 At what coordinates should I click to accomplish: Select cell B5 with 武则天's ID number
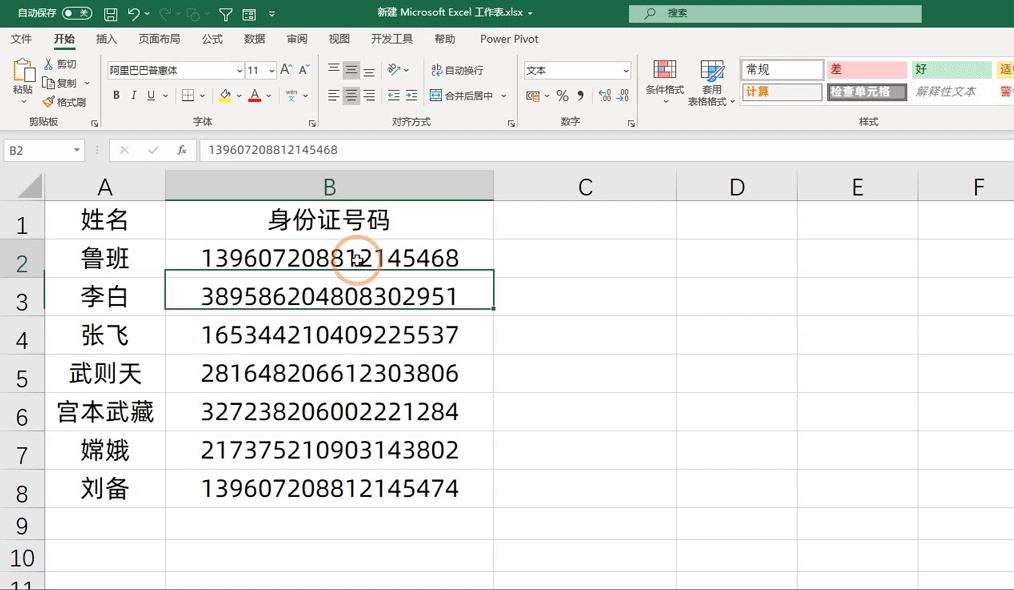(x=329, y=373)
